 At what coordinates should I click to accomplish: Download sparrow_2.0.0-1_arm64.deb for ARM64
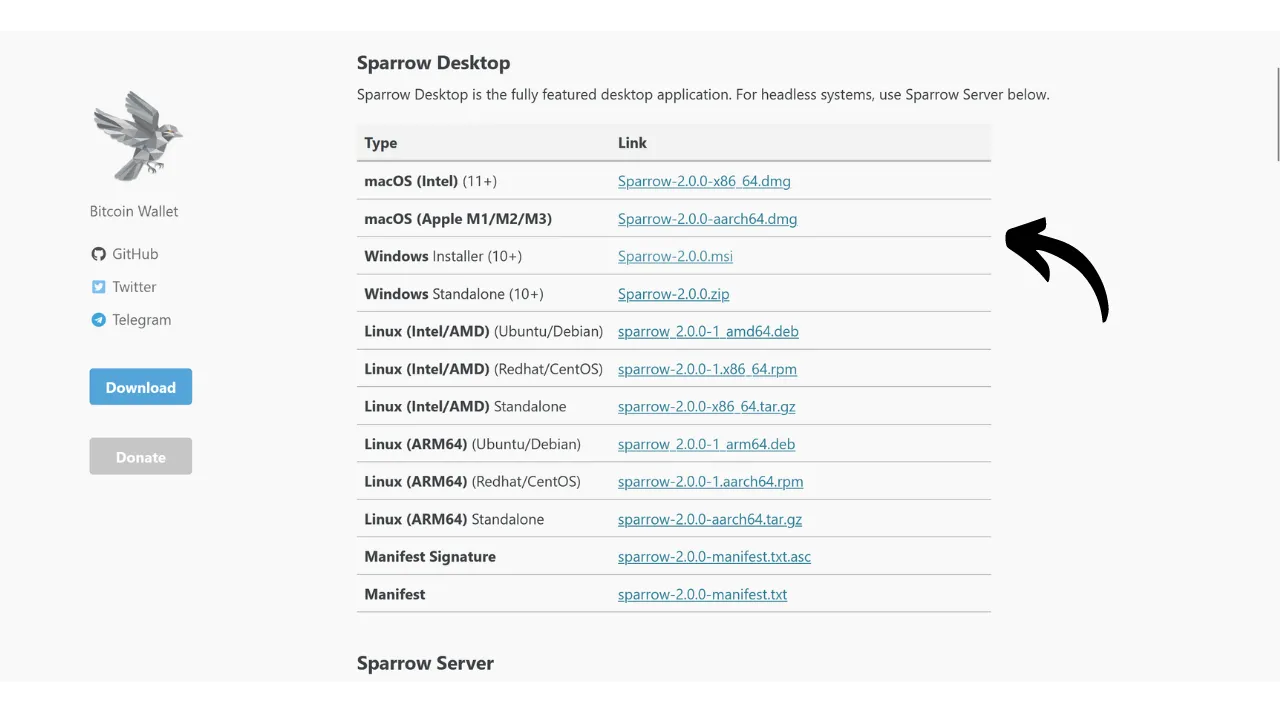[x=706, y=444]
